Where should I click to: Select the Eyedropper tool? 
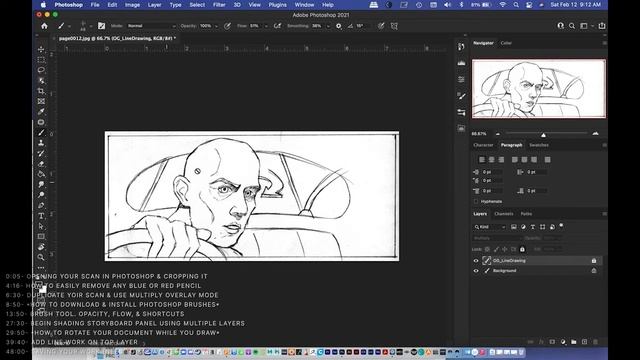41,111
